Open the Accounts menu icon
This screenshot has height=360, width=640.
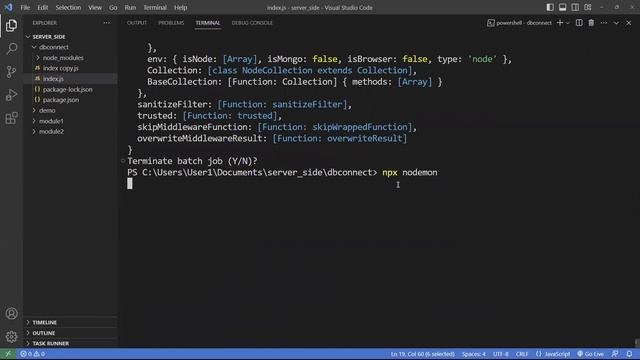click(x=11, y=313)
